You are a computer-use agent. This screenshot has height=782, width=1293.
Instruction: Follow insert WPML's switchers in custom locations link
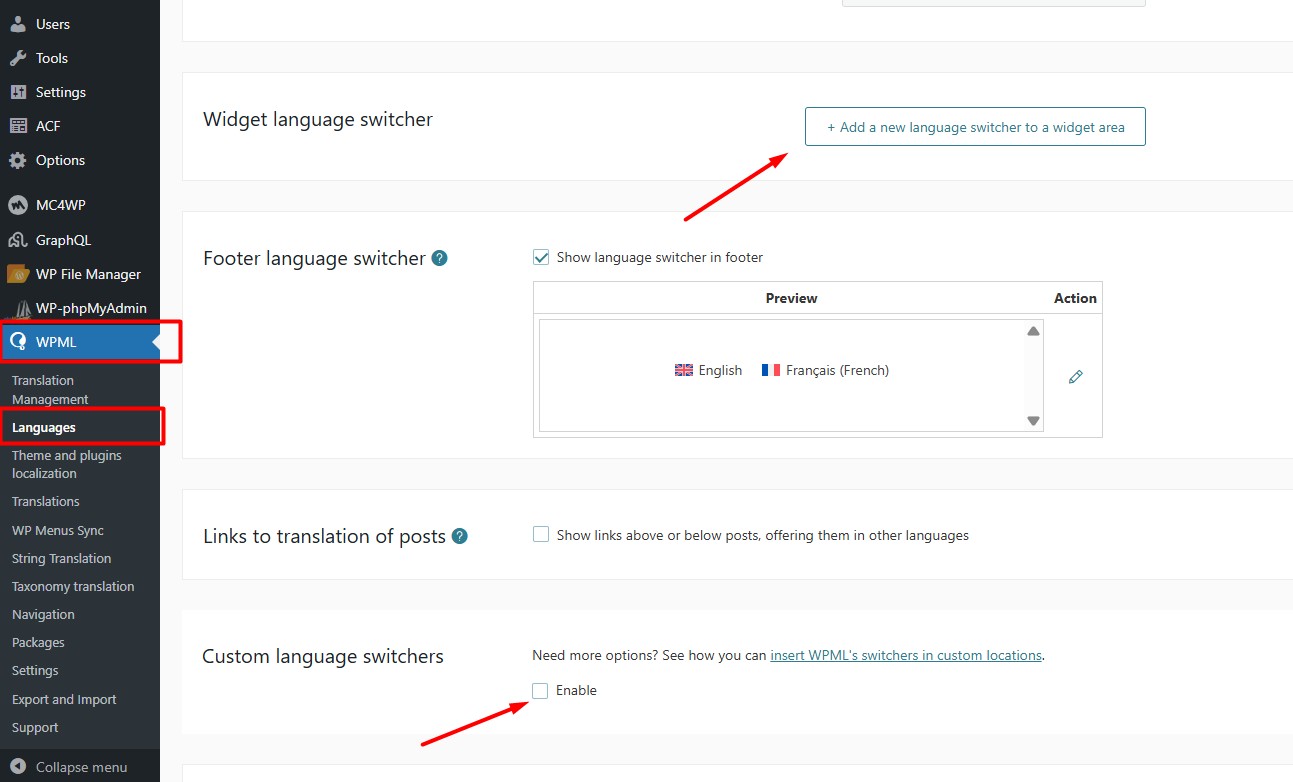click(x=906, y=655)
